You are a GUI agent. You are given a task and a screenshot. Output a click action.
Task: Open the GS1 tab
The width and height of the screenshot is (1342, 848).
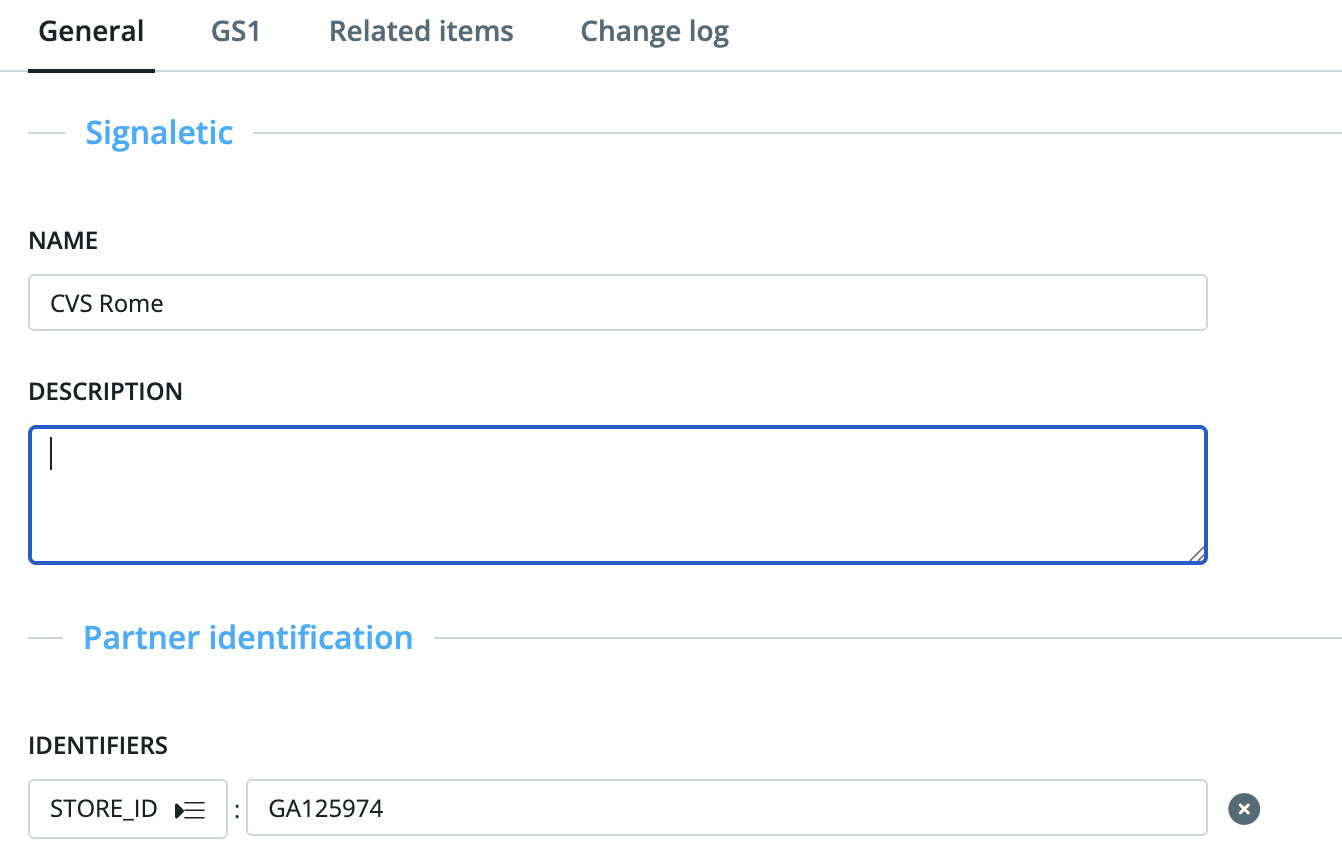(x=236, y=32)
